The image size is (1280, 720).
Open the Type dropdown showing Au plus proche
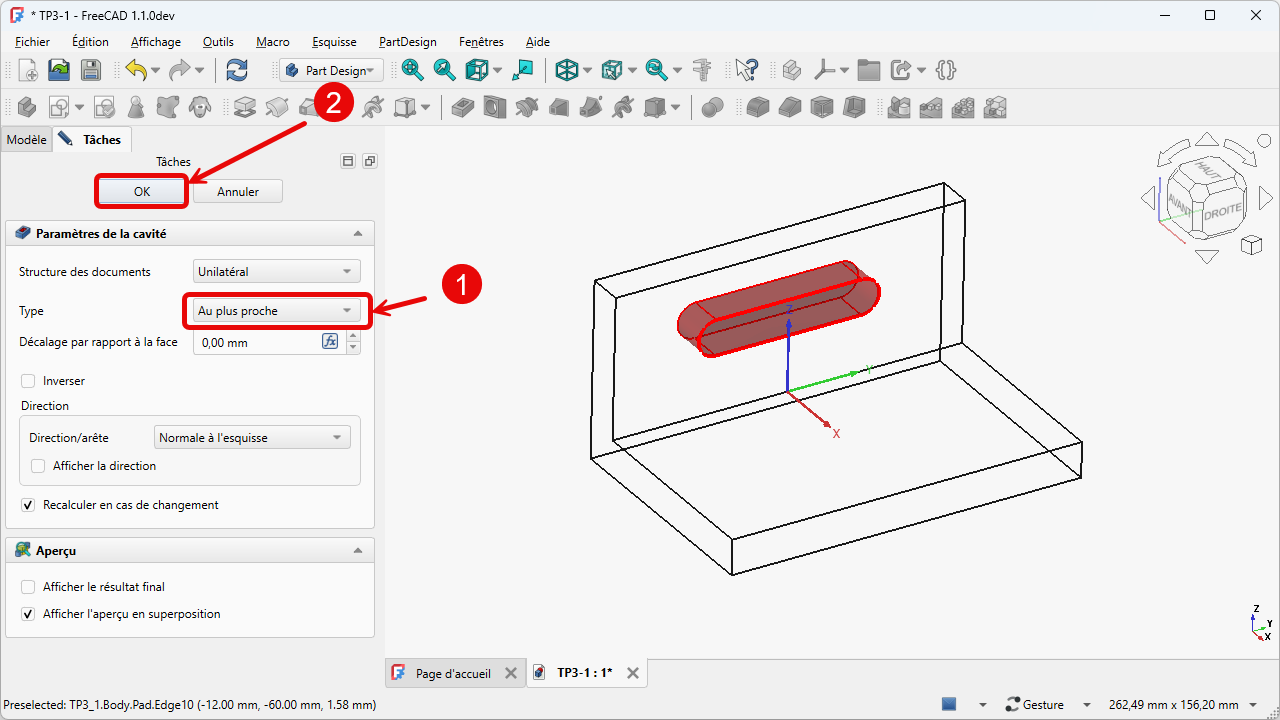(277, 311)
